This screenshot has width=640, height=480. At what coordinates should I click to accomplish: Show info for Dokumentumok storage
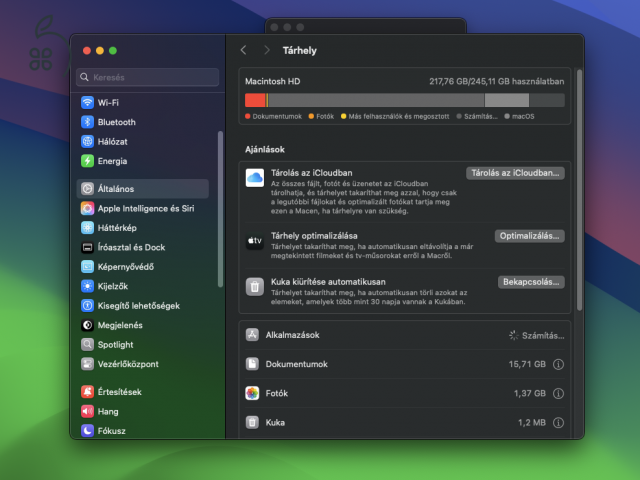558,365
